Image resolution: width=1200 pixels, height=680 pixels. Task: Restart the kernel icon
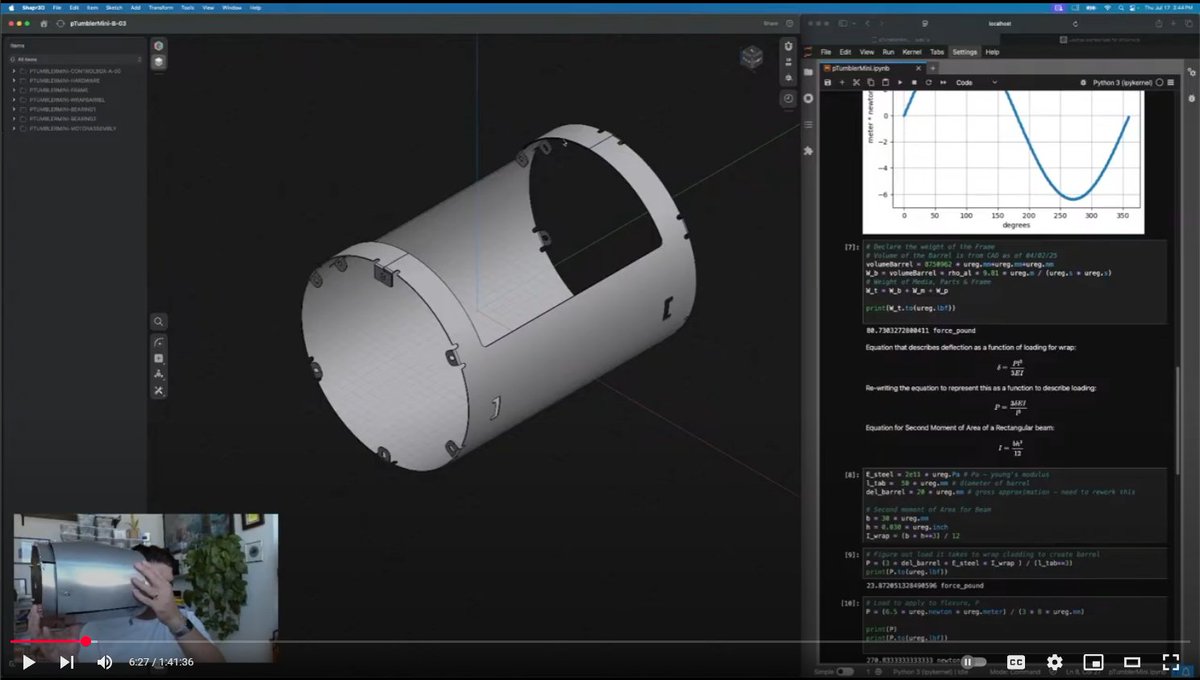[927, 82]
